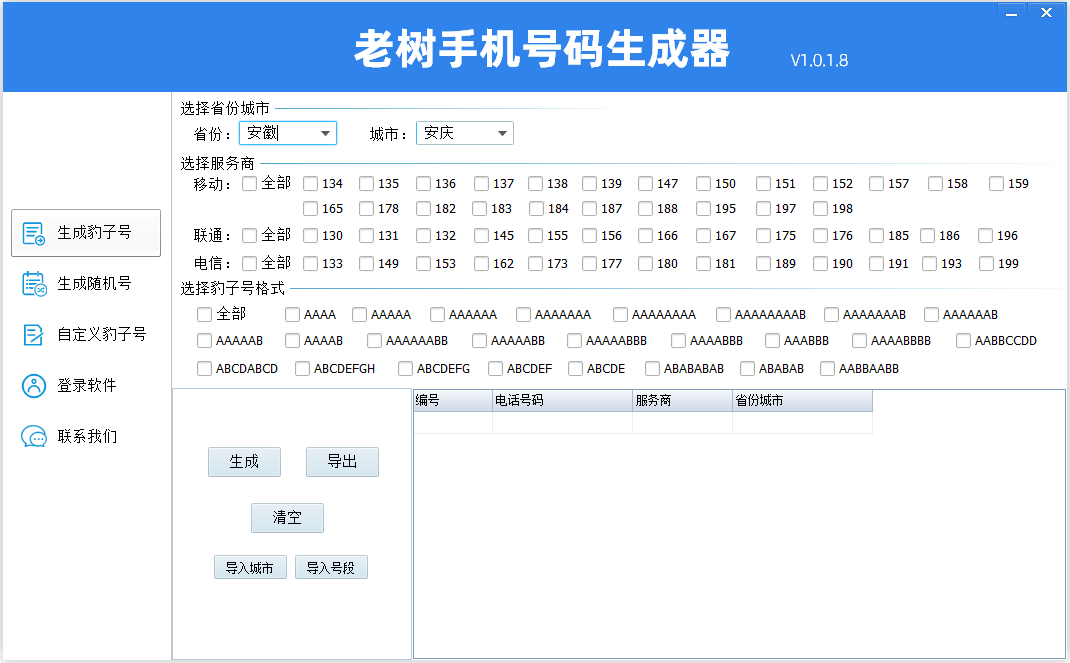Clear results with the 清空 button
The height and width of the screenshot is (663, 1070).
coord(287,518)
